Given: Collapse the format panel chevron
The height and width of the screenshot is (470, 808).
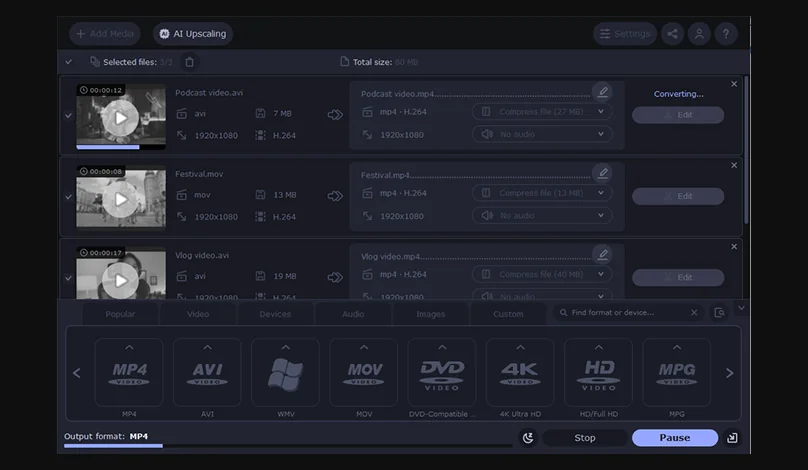Looking at the screenshot, I should click(741, 308).
